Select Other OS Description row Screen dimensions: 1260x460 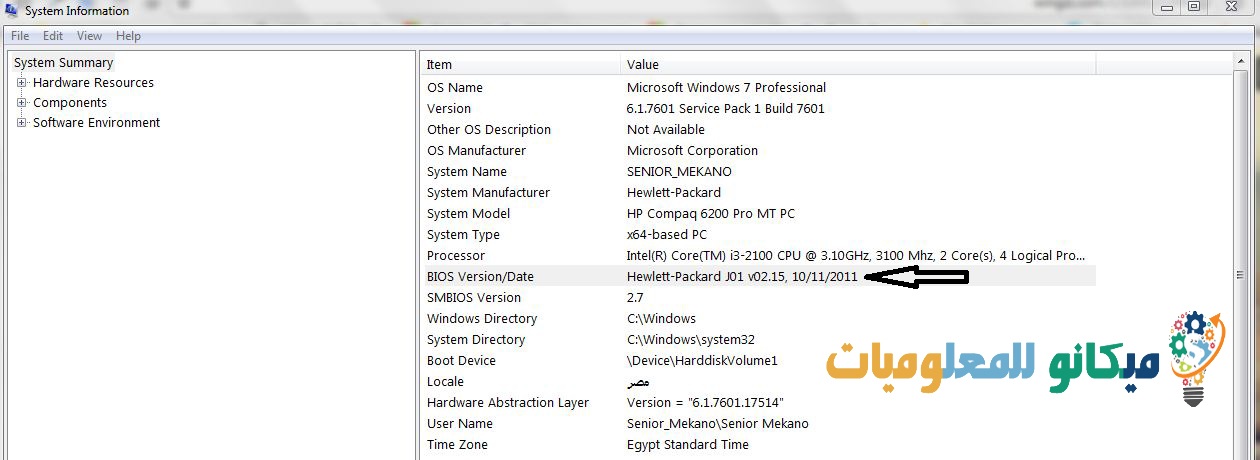758,130
